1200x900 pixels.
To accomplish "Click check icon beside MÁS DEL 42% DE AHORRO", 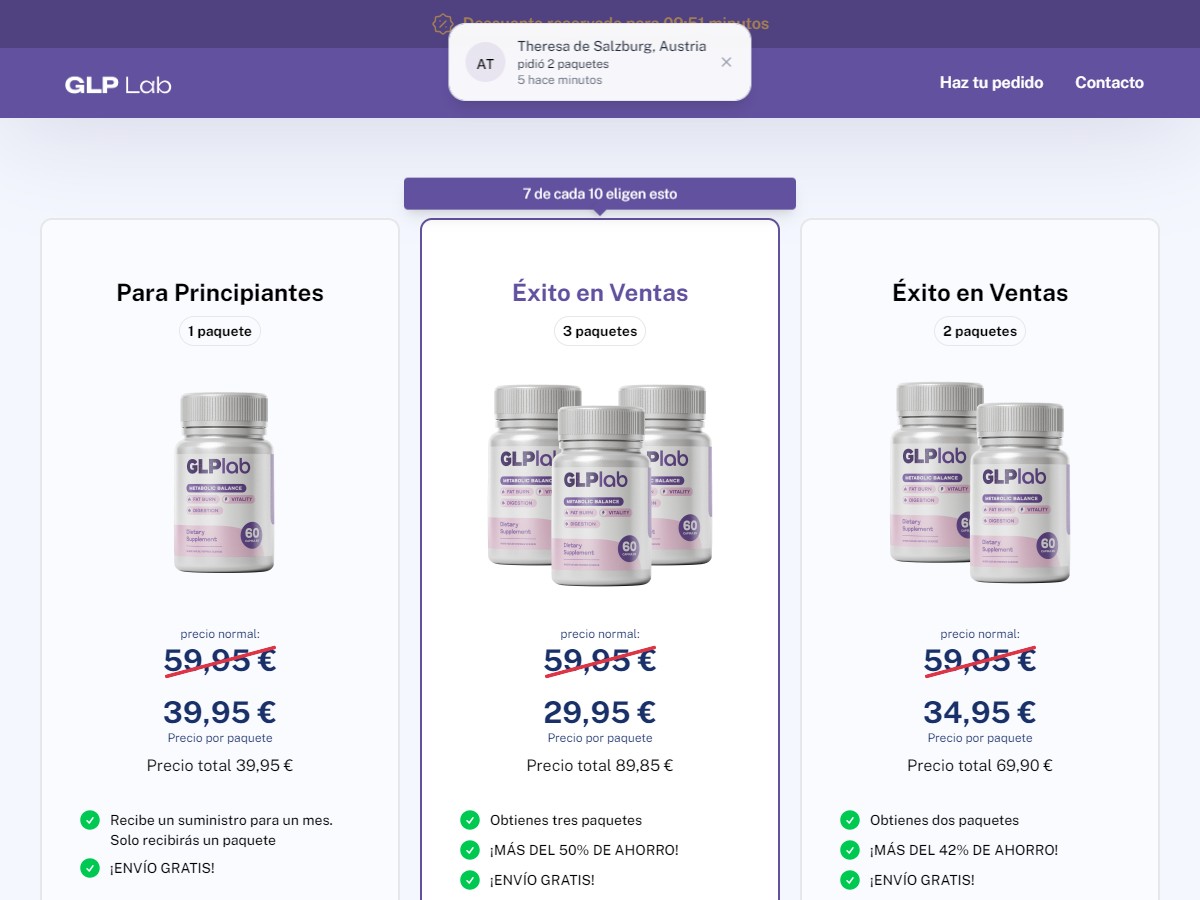I will [849, 850].
